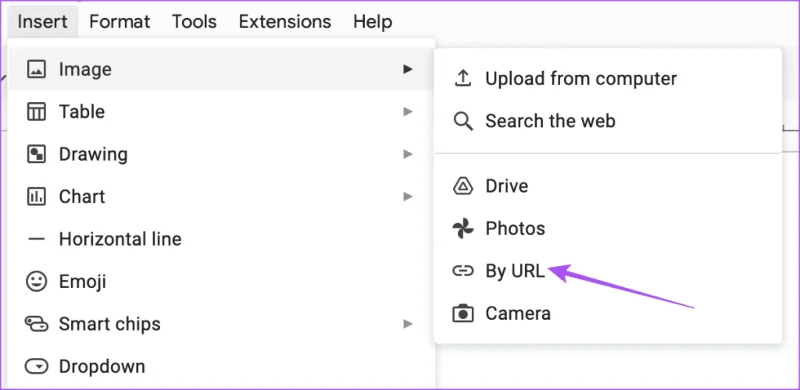The height and width of the screenshot is (390, 800).
Task: Click the Smart chips icon
Action: pos(36,324)
